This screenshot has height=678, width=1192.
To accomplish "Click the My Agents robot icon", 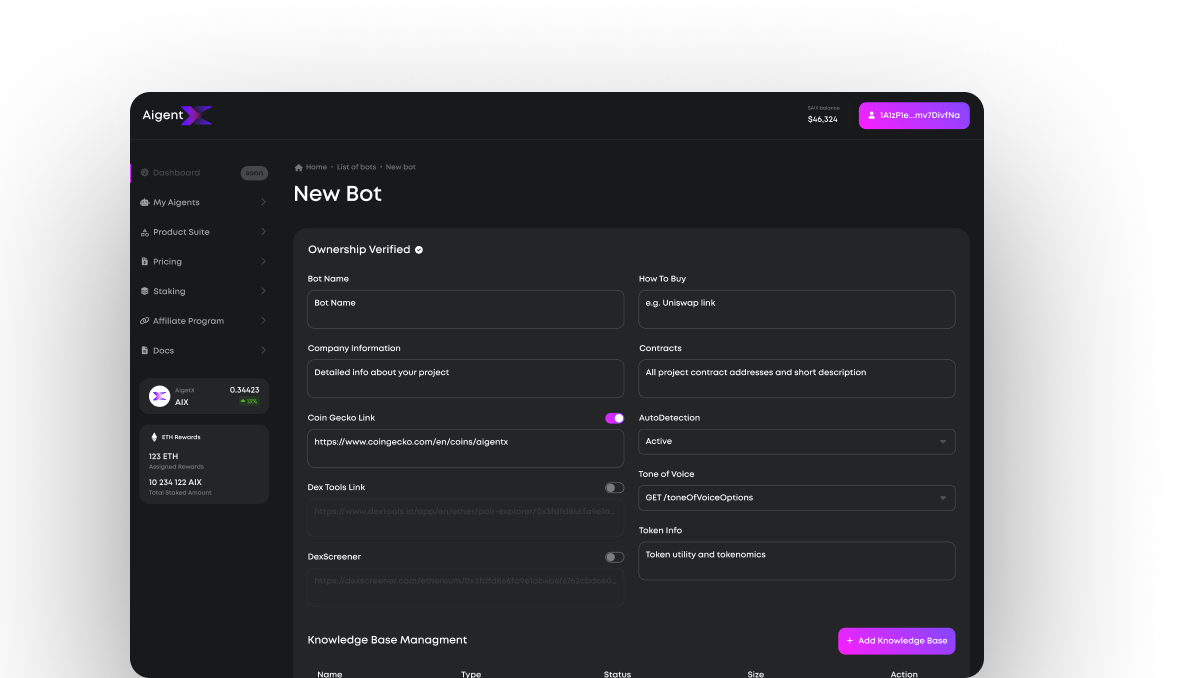I will click(145, 202).
